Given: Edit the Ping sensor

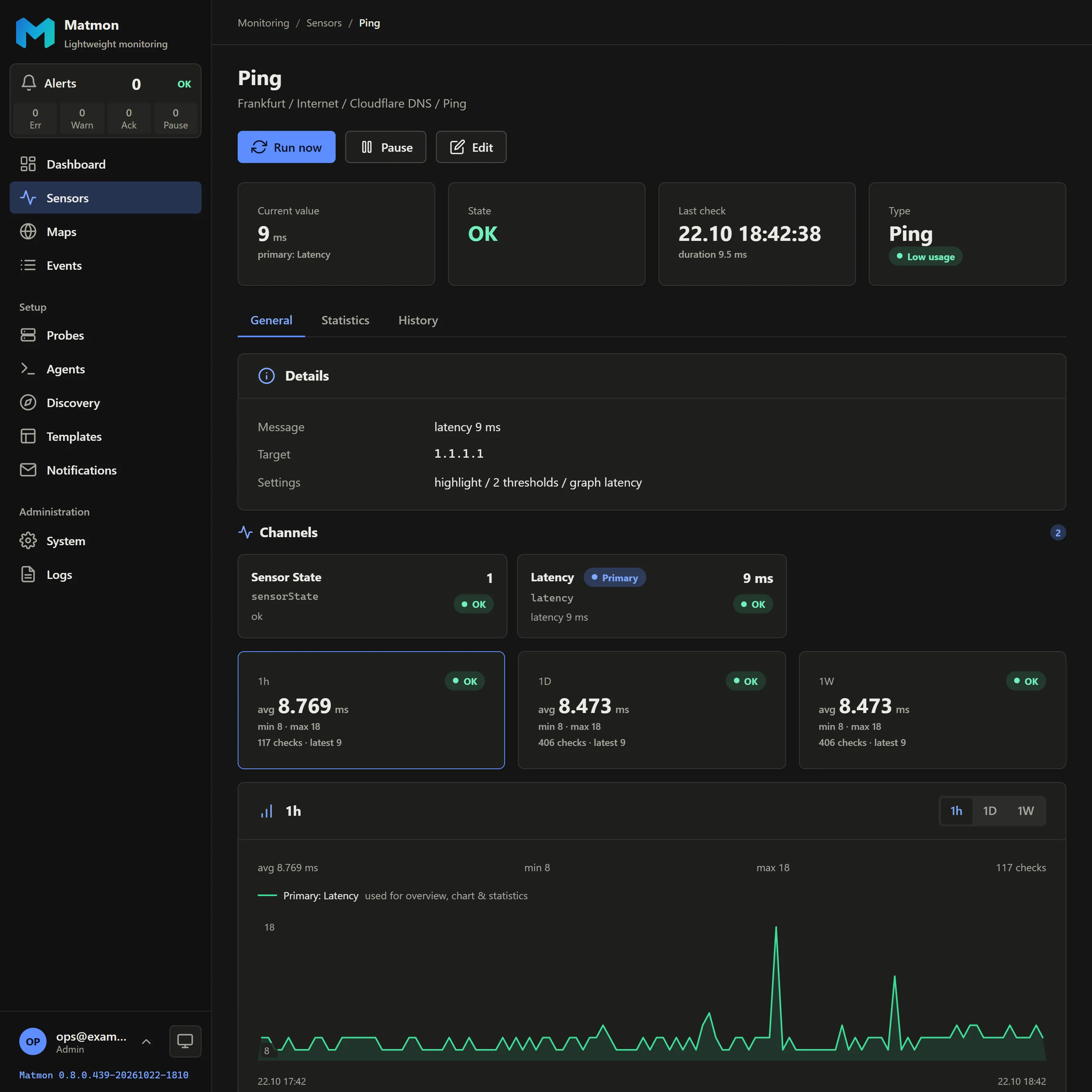Looking at the screenshot, I should click(471, 147).
